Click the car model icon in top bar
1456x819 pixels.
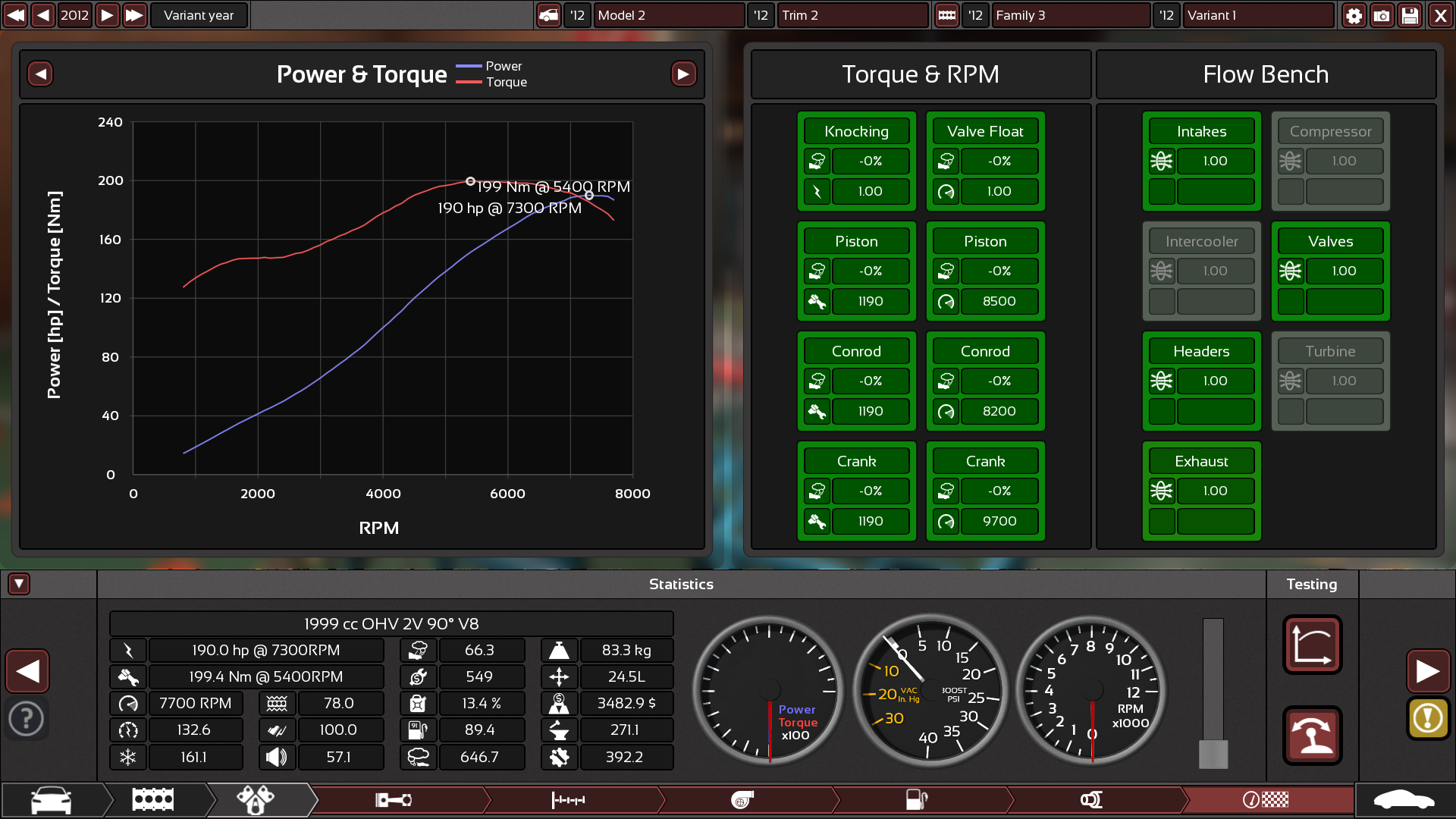point(548,15)
